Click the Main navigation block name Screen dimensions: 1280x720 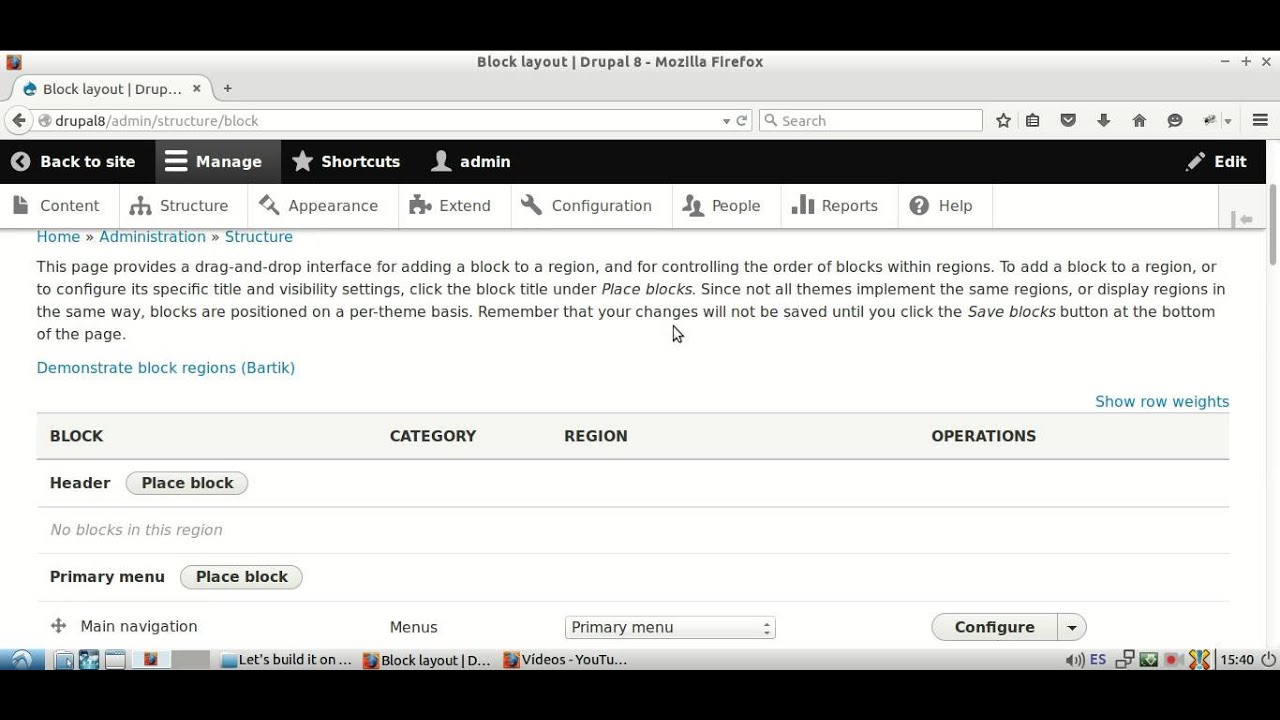(x=139, y=626)
